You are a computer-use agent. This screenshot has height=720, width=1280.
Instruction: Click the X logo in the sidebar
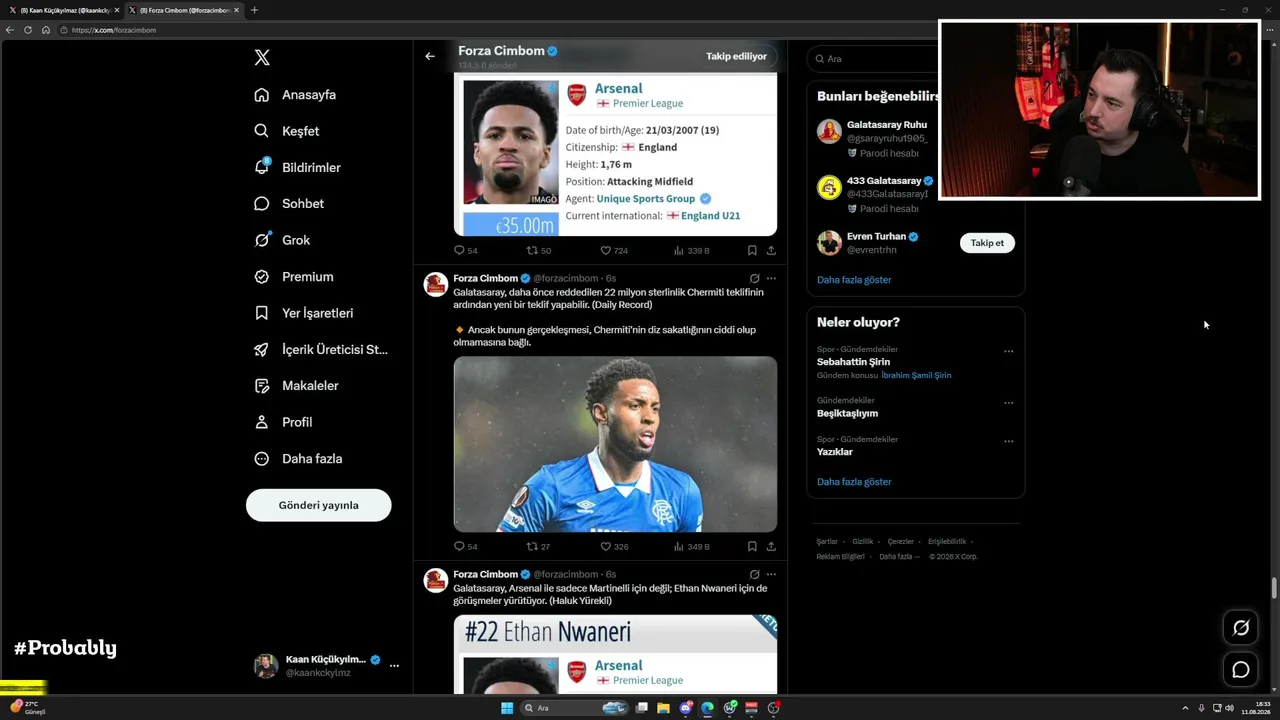[x=262, y=58]
